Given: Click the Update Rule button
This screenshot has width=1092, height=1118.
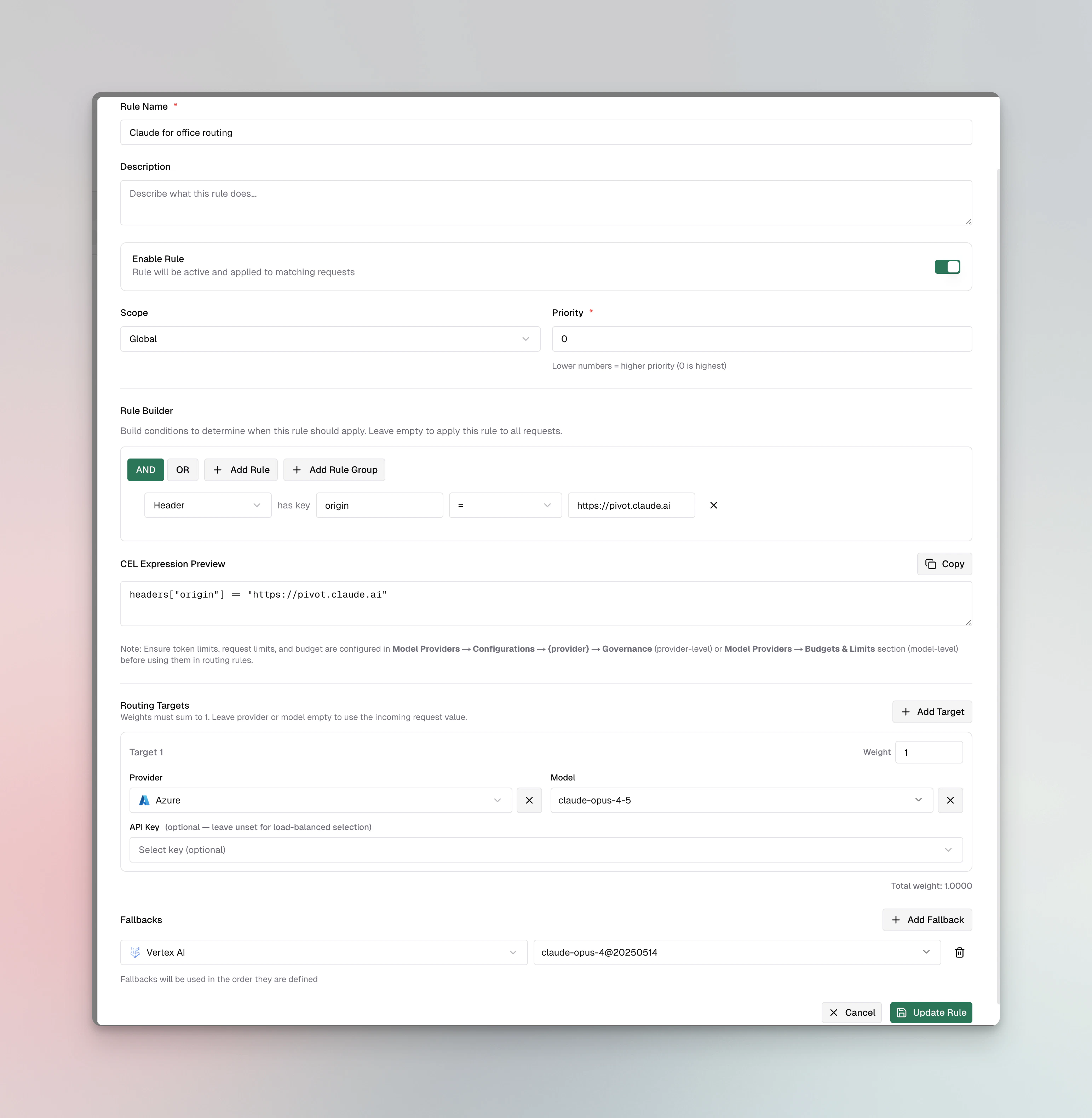Looking at the screenshot, I should coord(931,1013).
